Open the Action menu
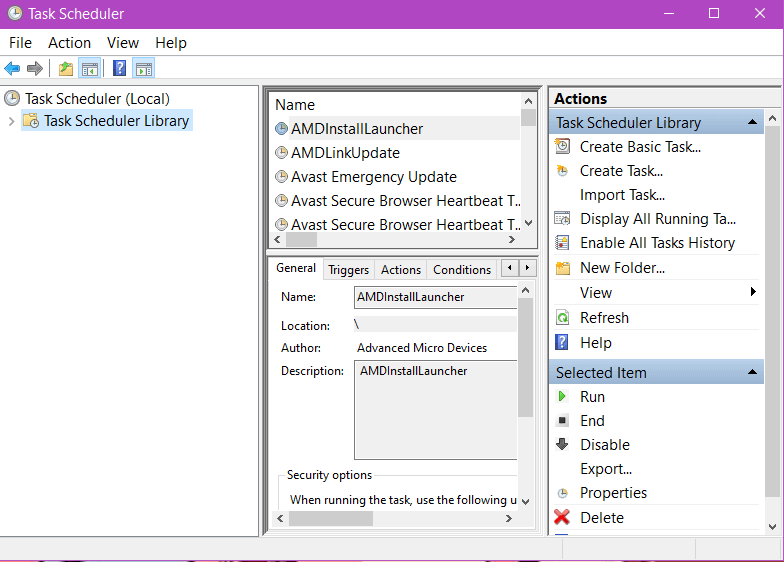784x562 pixels. click(x=70, y=42)
